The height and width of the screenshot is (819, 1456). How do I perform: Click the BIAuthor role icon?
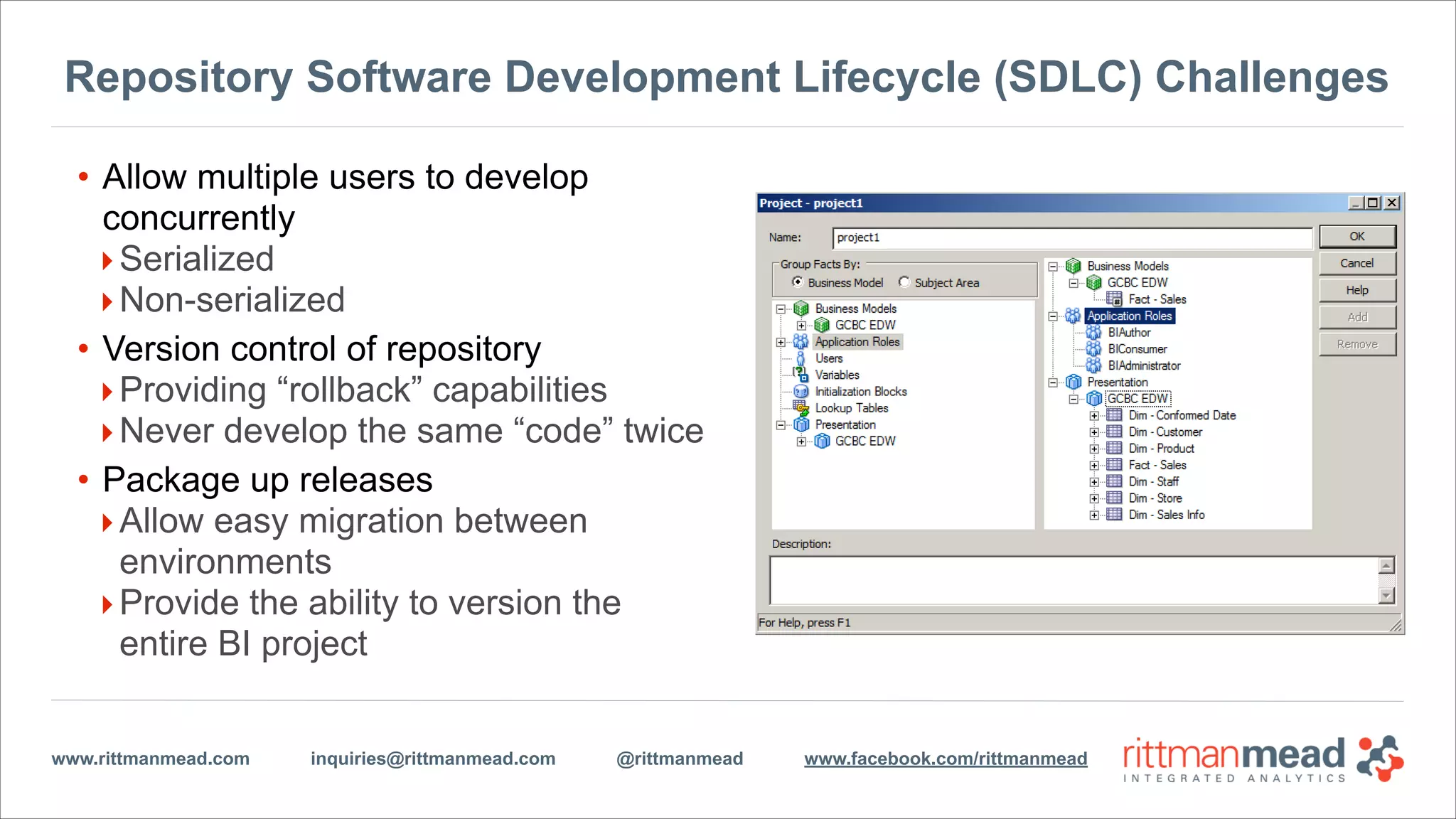[x=1093, y=332]
